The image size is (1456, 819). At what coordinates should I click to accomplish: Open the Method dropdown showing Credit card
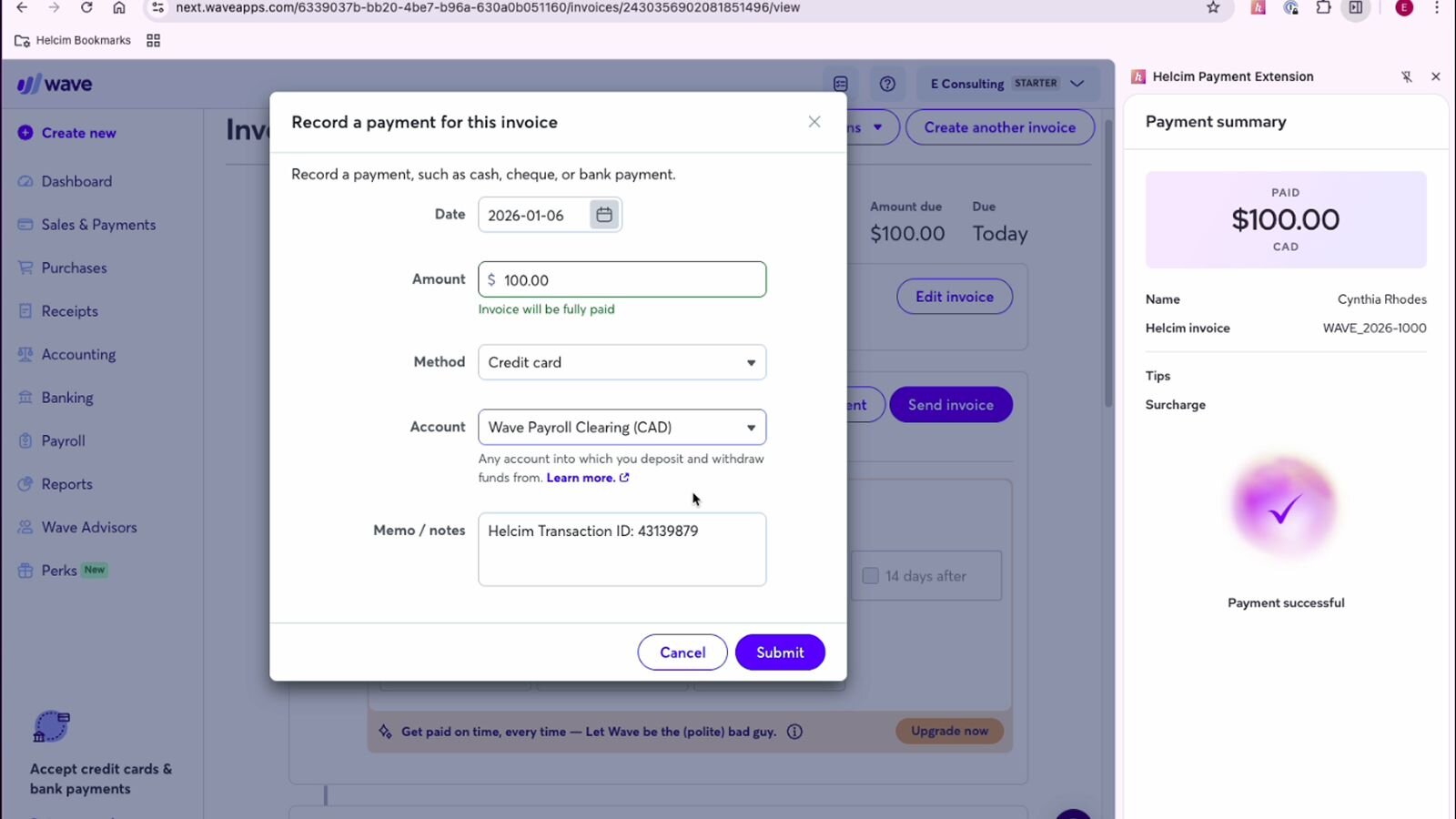(x=622, y=362)
